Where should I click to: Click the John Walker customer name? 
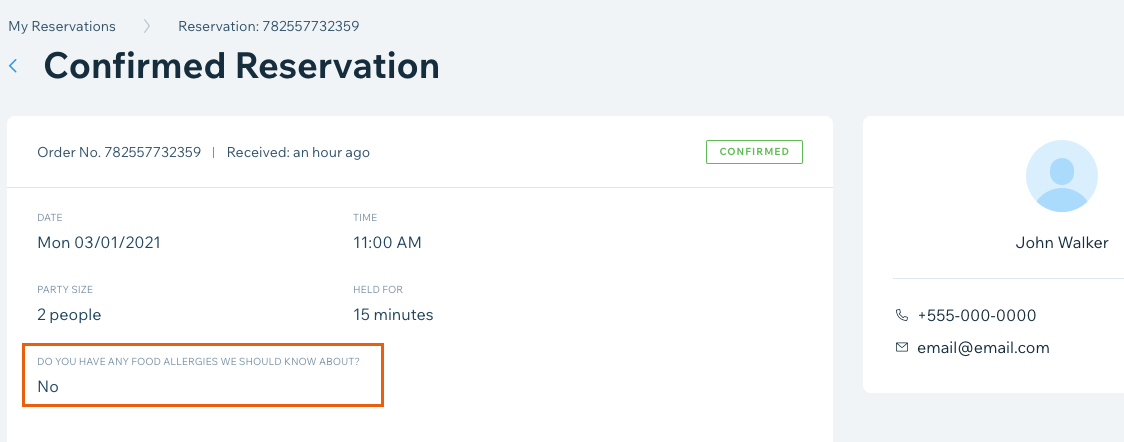pyautogui.click(x=1062, y=243)
